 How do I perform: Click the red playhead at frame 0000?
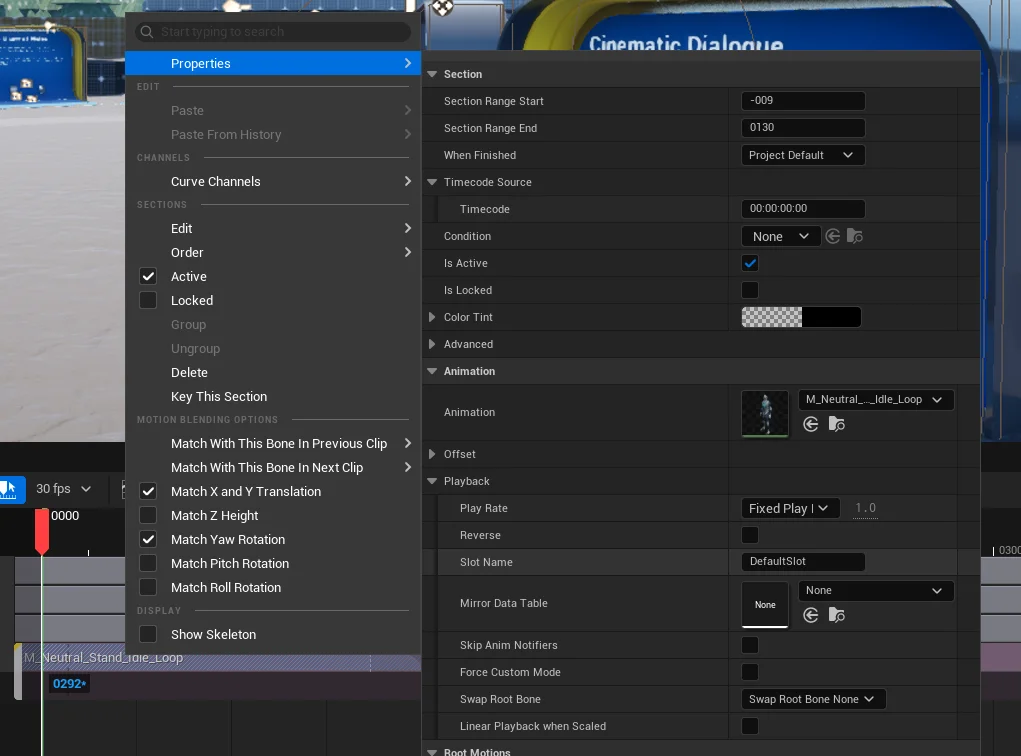[x=42, y=530]
